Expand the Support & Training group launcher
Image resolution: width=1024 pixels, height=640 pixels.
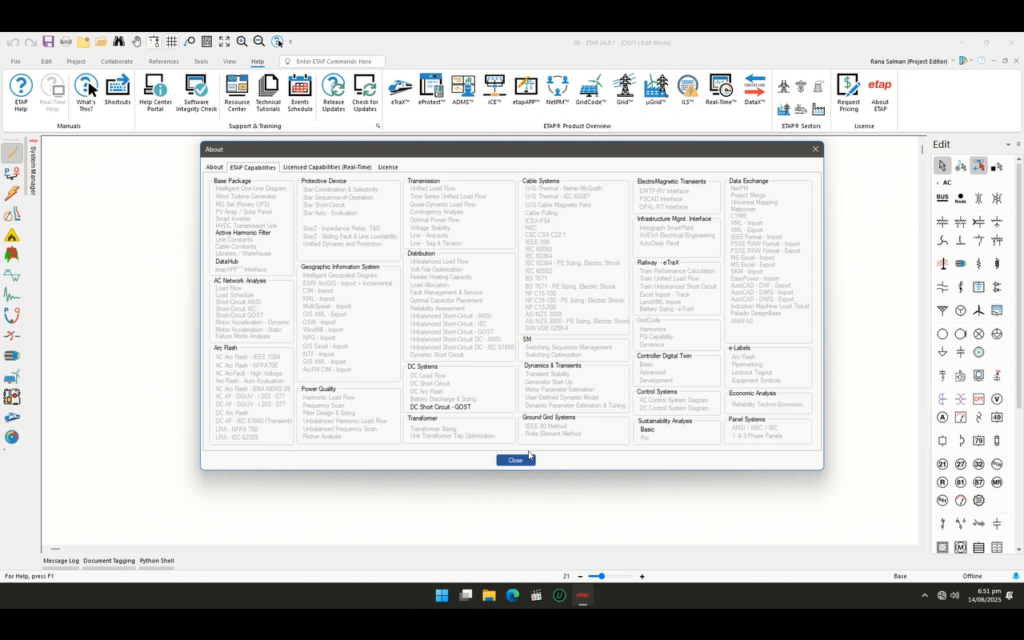click(x=378, y=127)
